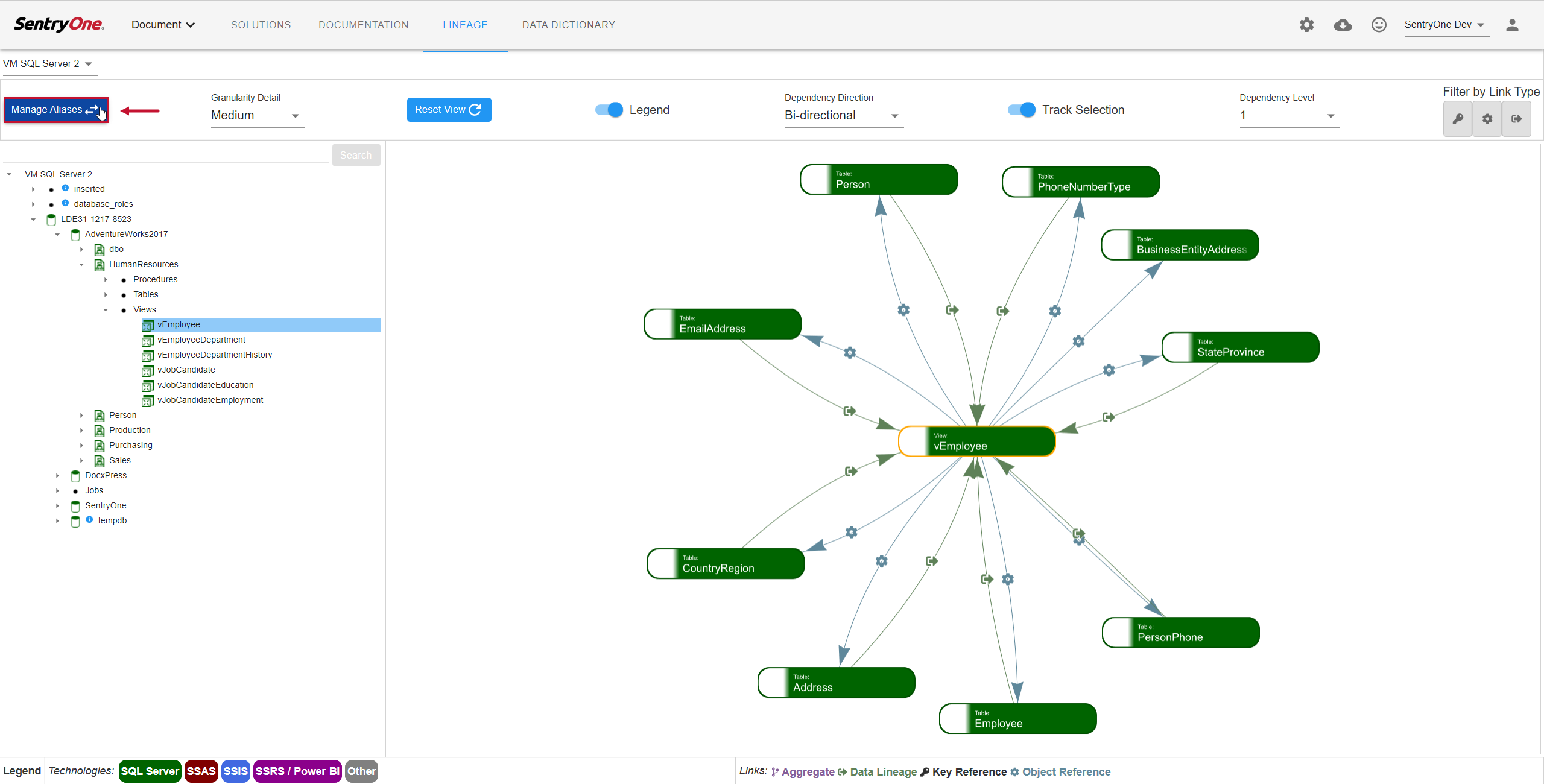
Task: Click the SentryOne database icon in tree
Action: (75, 506)
